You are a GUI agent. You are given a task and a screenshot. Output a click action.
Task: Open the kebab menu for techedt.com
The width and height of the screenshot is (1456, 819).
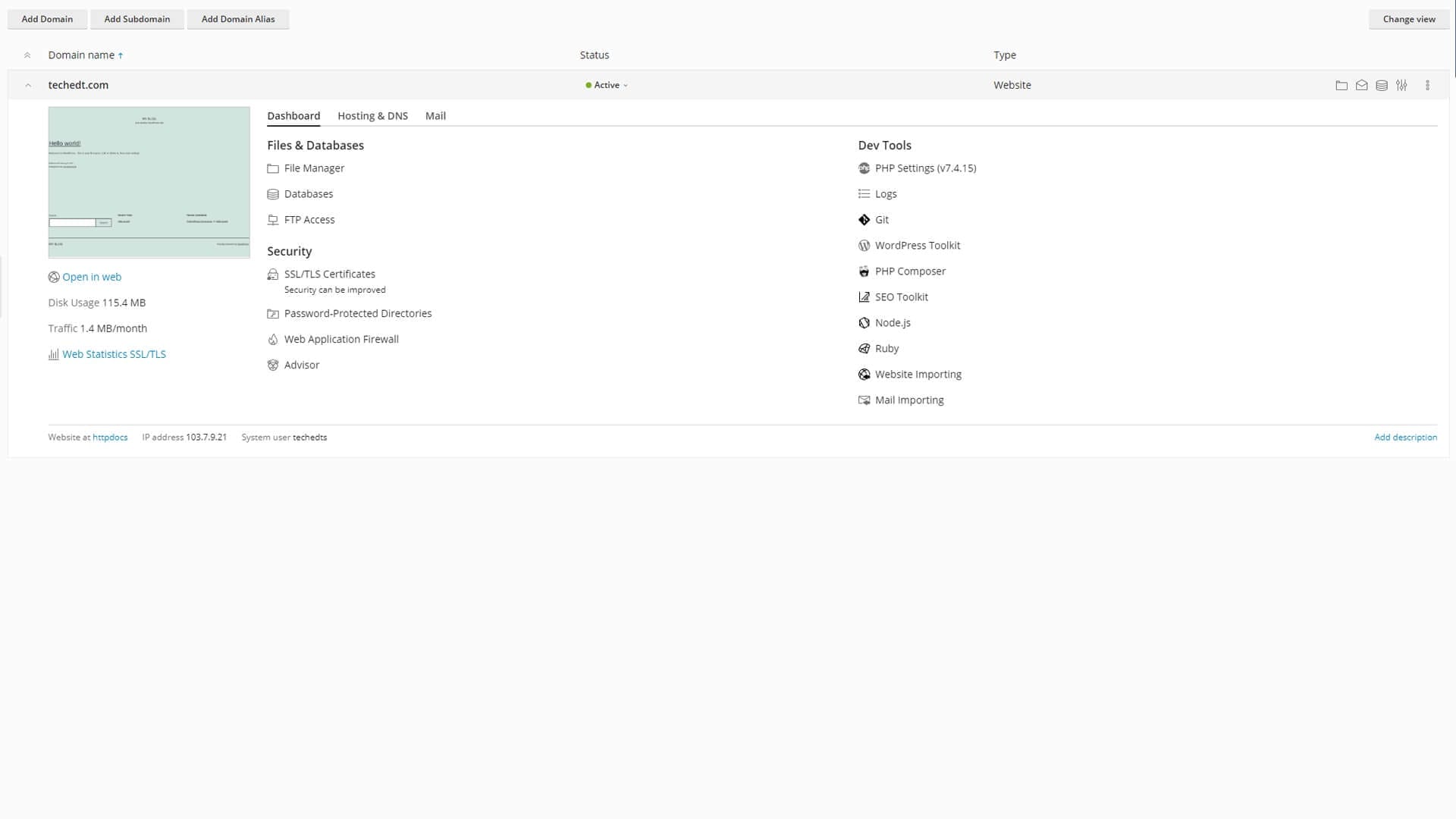tap(1427, 86)
